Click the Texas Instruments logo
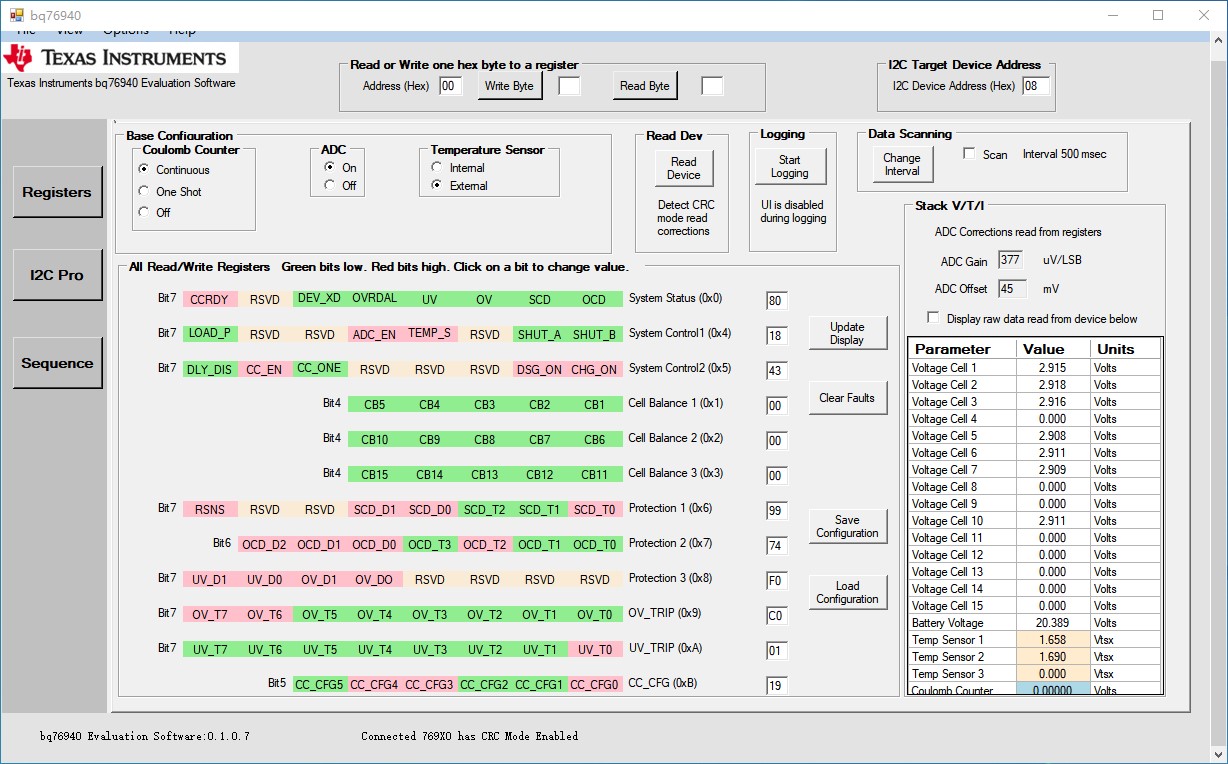 (x=118, y=58)
